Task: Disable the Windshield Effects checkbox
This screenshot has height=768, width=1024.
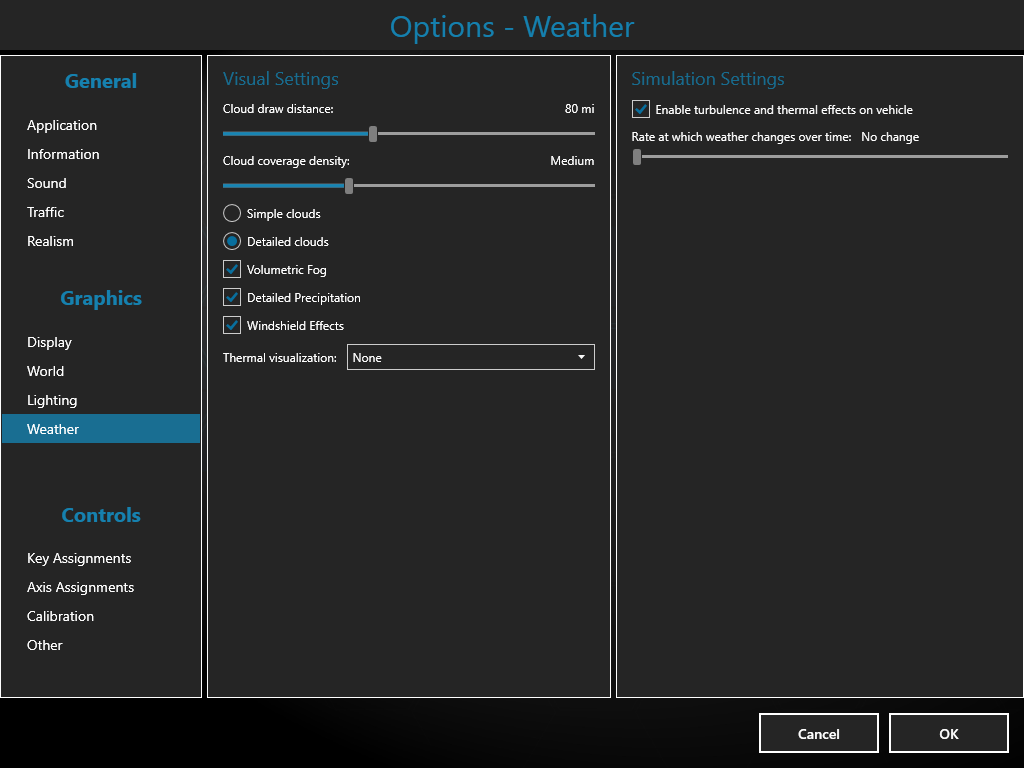Action: click(232, 325)
